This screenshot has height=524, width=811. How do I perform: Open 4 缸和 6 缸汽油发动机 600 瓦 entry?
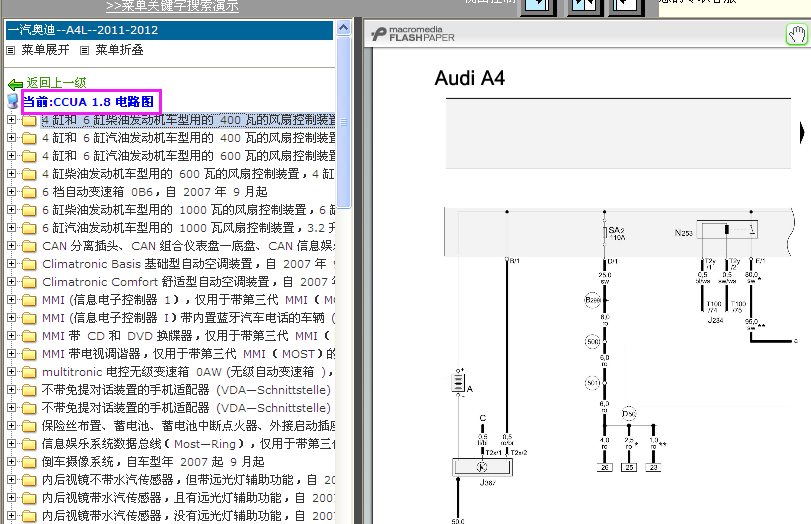(188, 156)
